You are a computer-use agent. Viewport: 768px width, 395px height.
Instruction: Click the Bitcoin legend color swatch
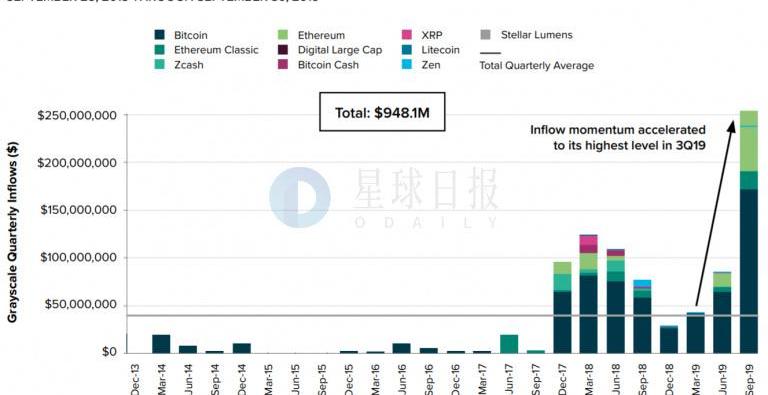(159, 35)
